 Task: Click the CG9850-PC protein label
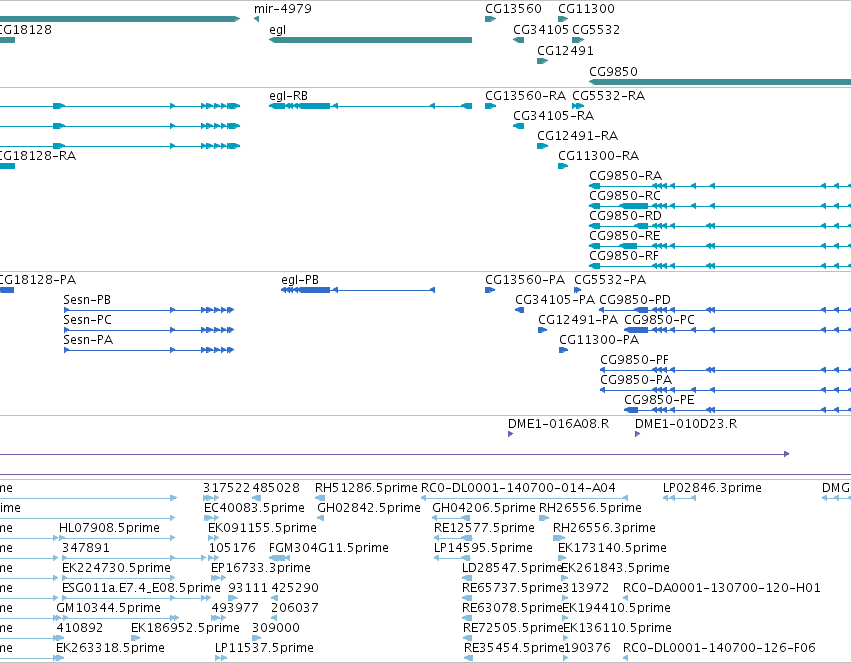(x=659, y=320)
